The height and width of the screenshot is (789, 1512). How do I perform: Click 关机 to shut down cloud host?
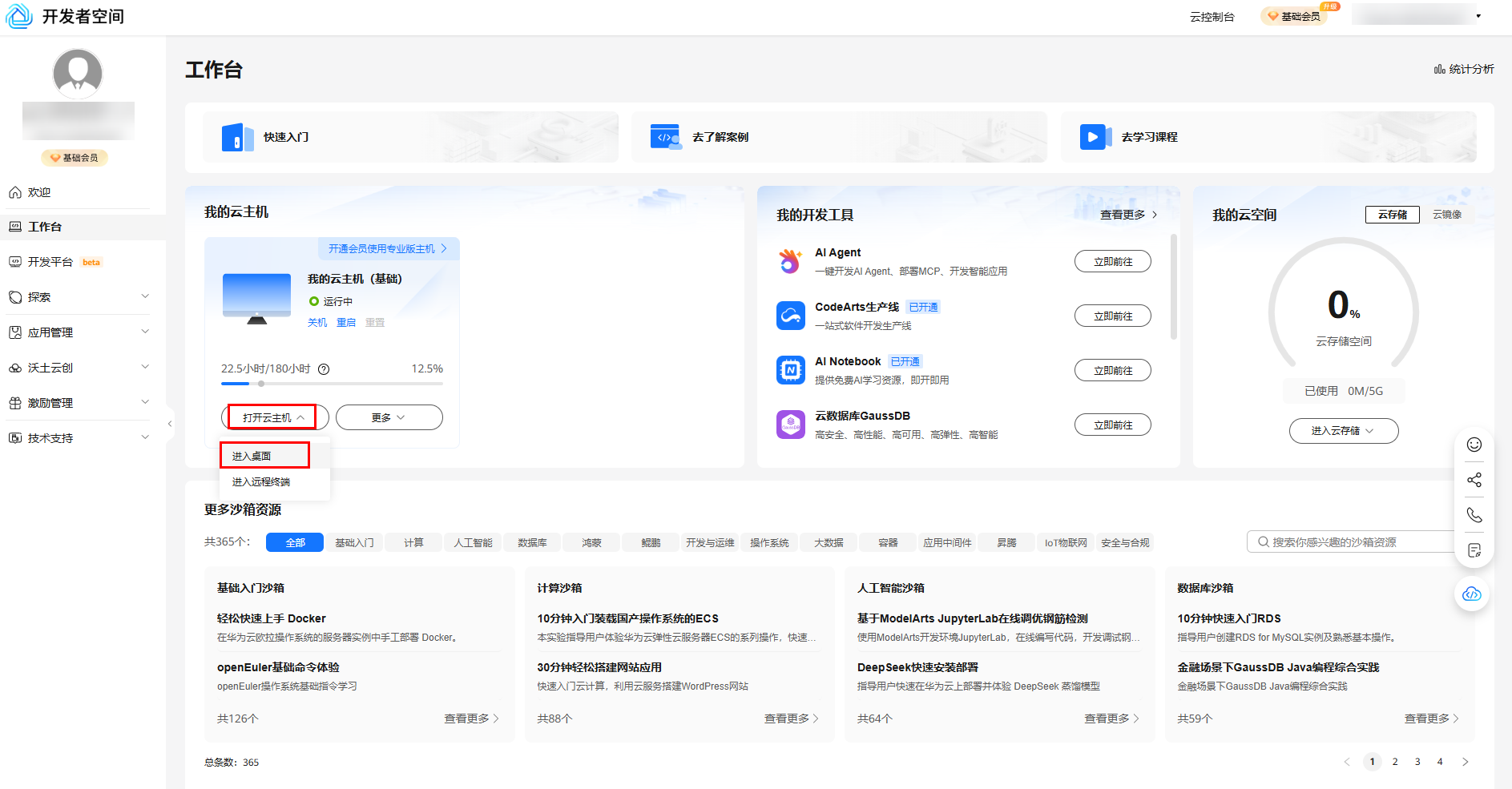[317, 323]
